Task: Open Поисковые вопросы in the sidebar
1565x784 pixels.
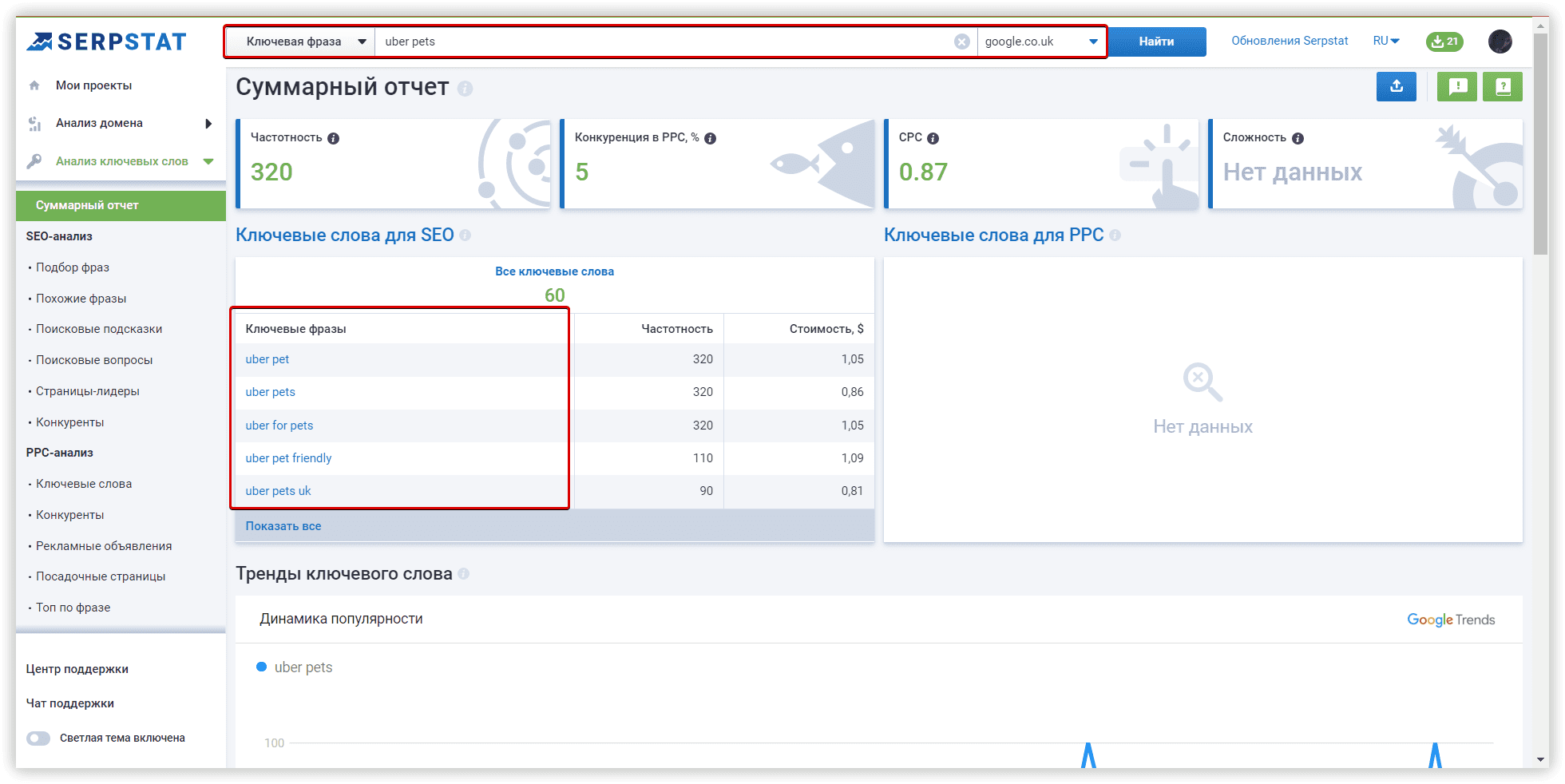Action: (x=94, y=360)
